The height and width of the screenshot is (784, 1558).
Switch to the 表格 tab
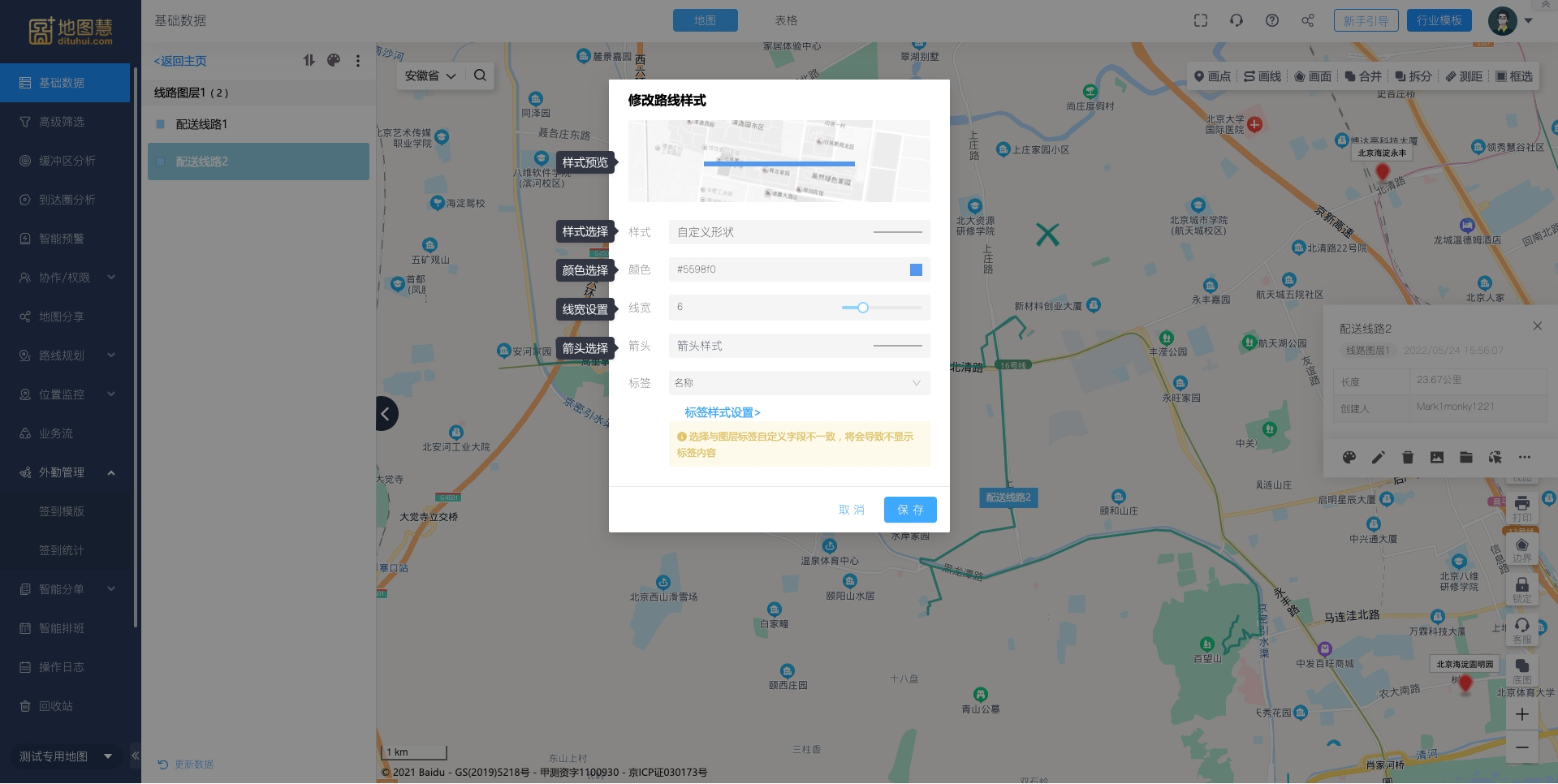tap(786, 20)
